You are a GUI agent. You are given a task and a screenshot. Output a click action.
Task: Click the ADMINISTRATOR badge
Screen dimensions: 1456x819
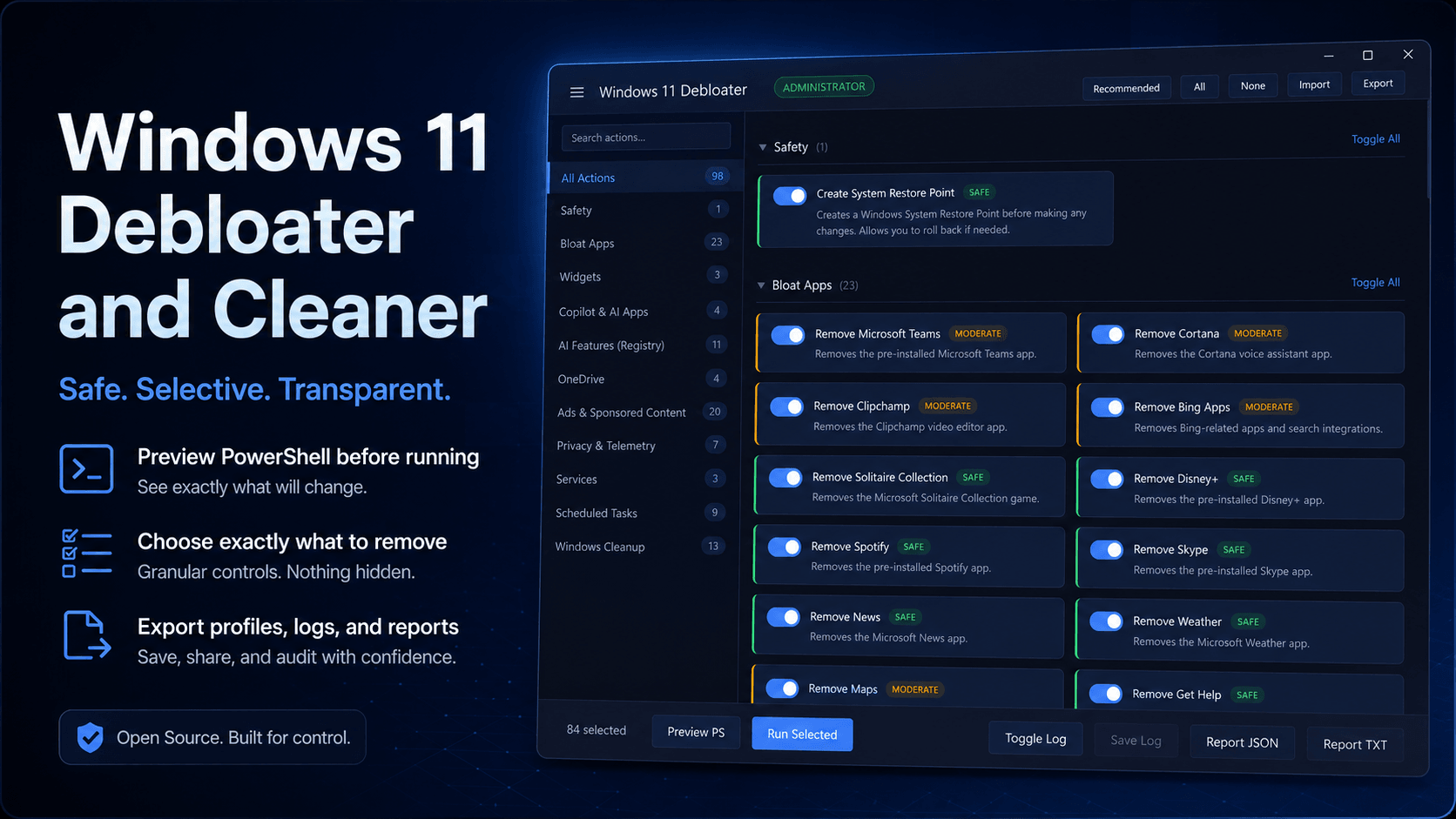point(824,87)
